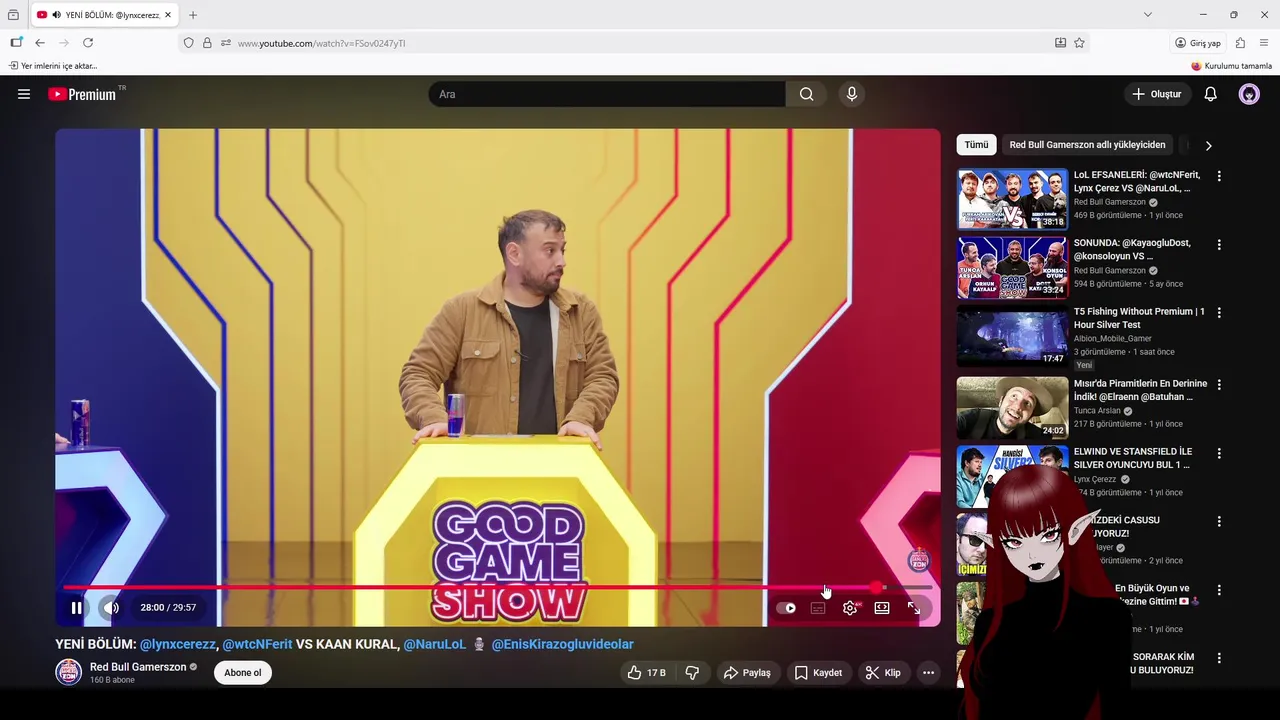Open the Red Bull Gamerszon channel name

138,667
